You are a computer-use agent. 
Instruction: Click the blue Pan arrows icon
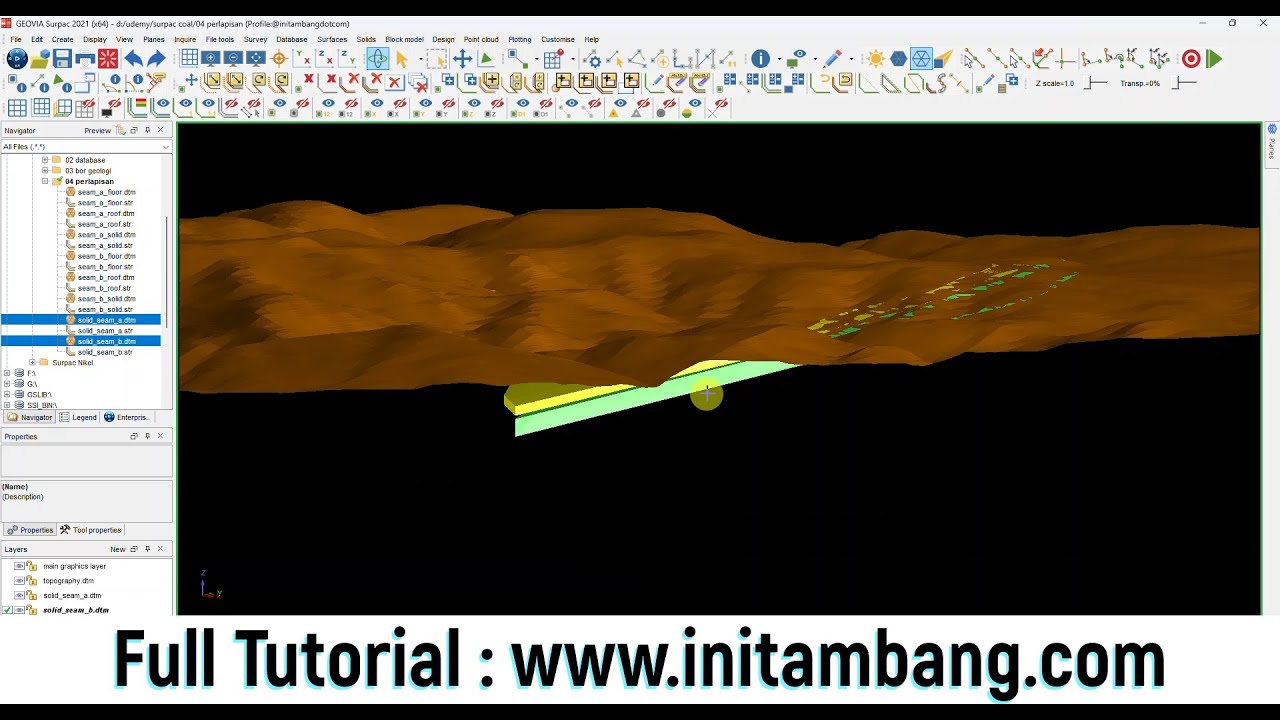462,59
